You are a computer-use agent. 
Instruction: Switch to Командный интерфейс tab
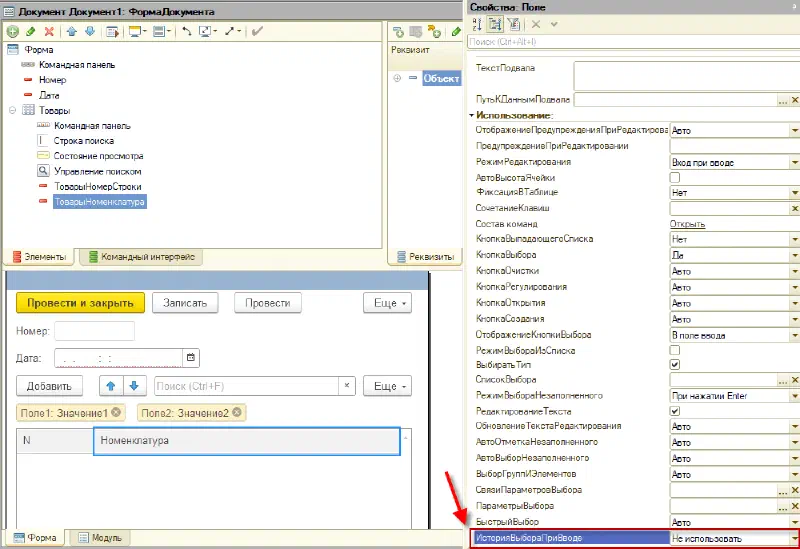point(141,257)
